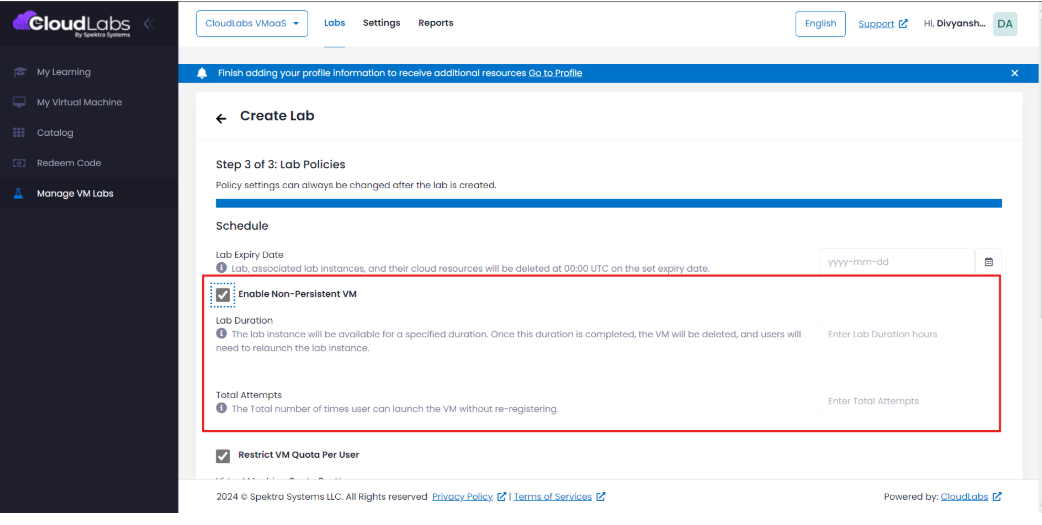Go back using the Create Lab arrow
Image resolution: width=1042 pixels, height=525 pixels.
coord(221,118)
